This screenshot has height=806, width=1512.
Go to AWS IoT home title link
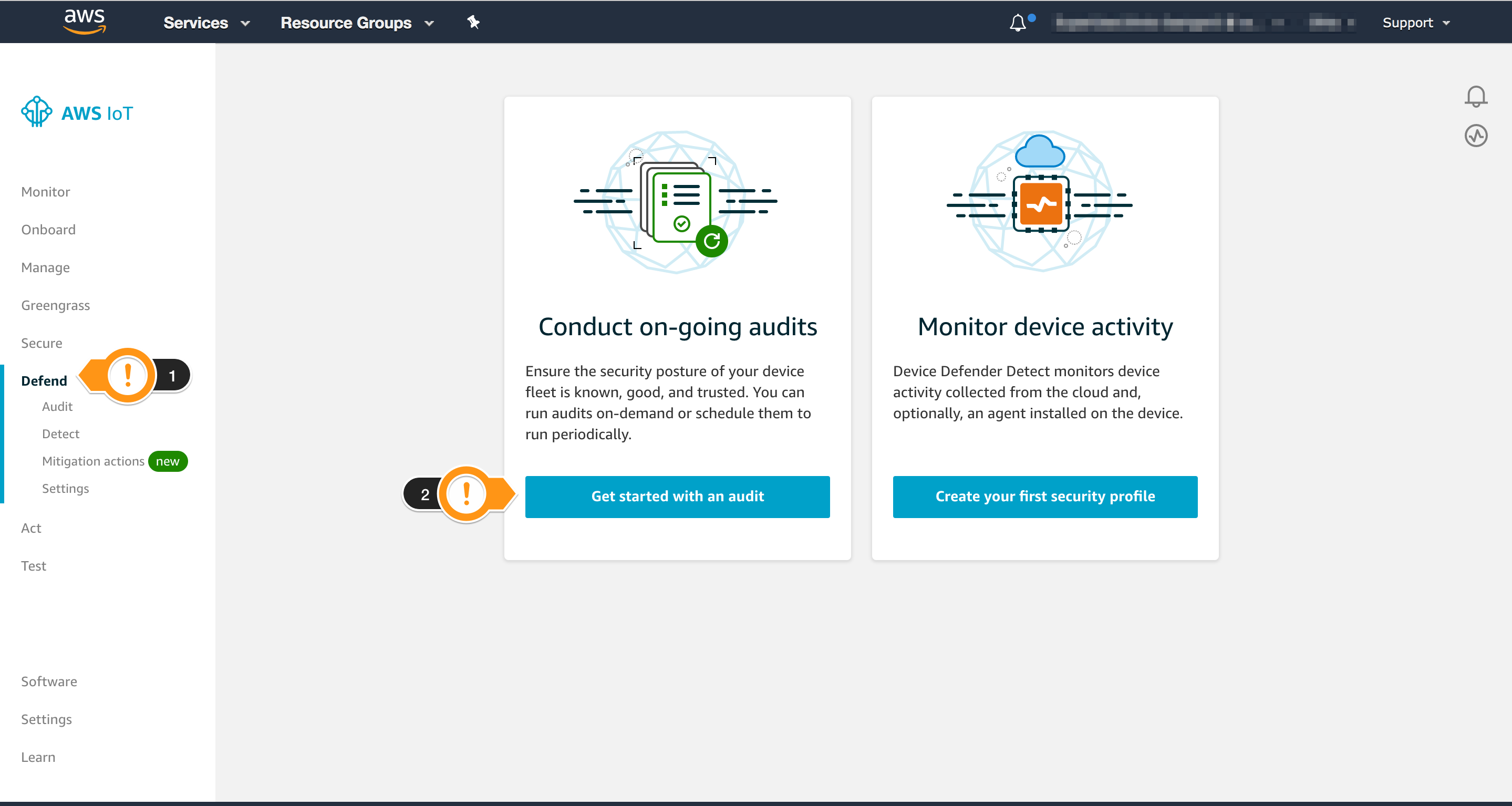tap(97, 113)
